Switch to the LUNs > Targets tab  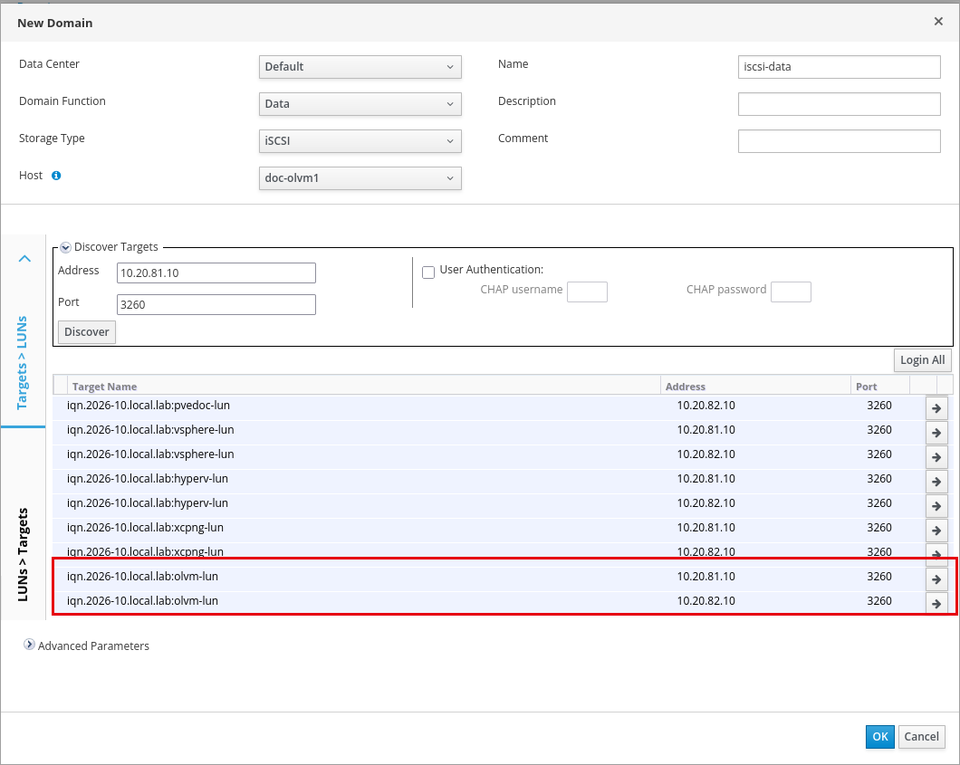tap(23, 554)
